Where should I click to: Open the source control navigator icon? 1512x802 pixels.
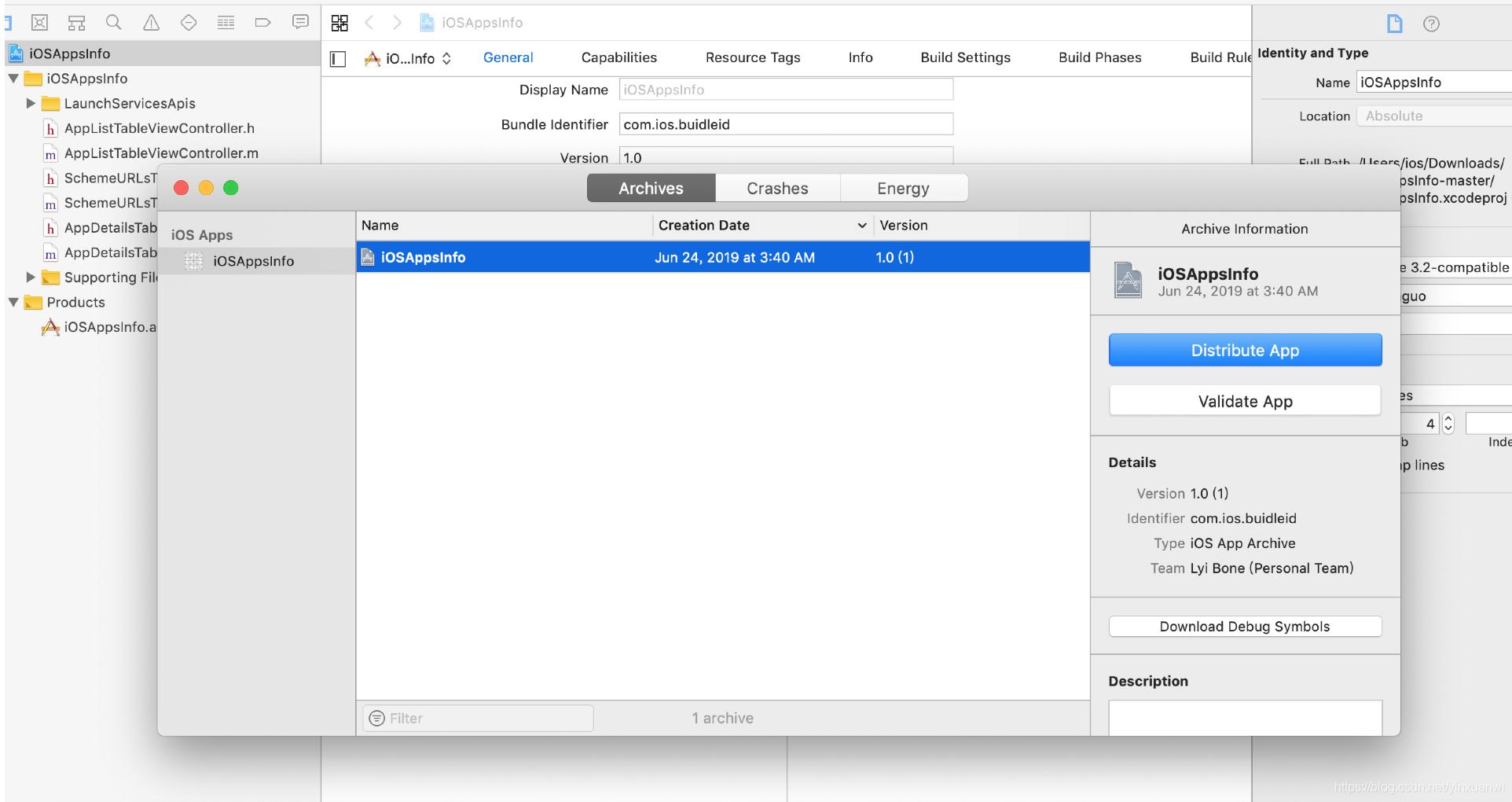[39, 23]
